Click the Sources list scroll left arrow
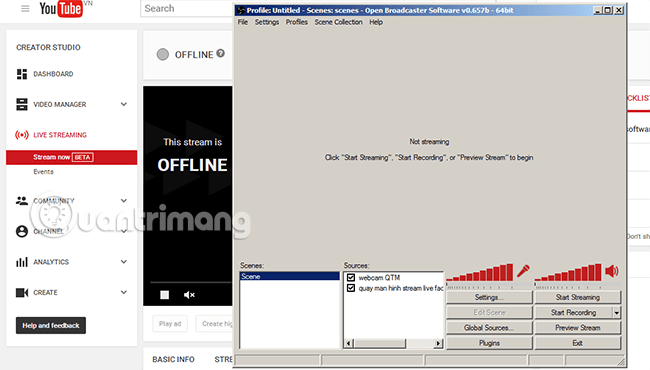Viewport: 650px width, 370px height. pyautogui.click(x=349, y=343)
